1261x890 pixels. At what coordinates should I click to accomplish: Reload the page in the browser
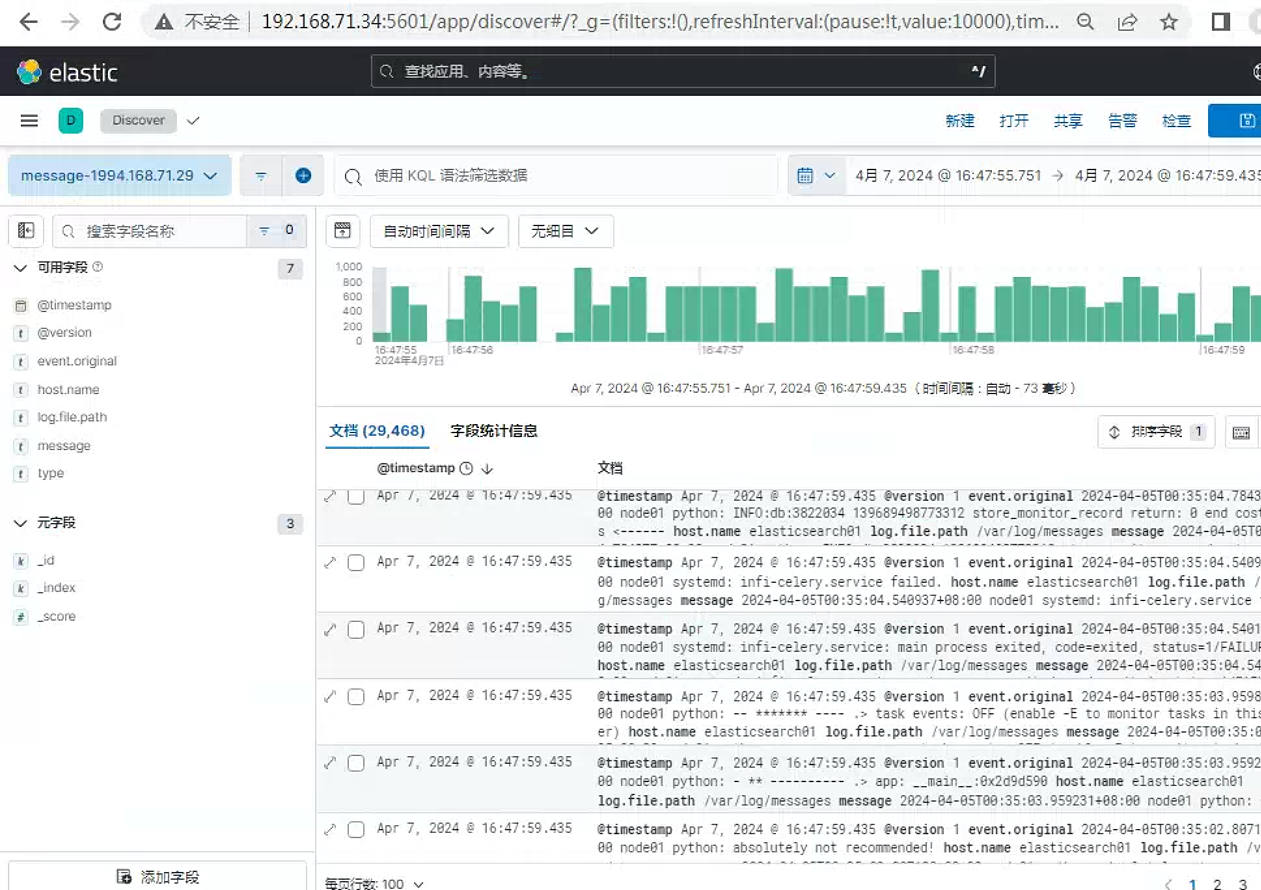tap(112, 22)
